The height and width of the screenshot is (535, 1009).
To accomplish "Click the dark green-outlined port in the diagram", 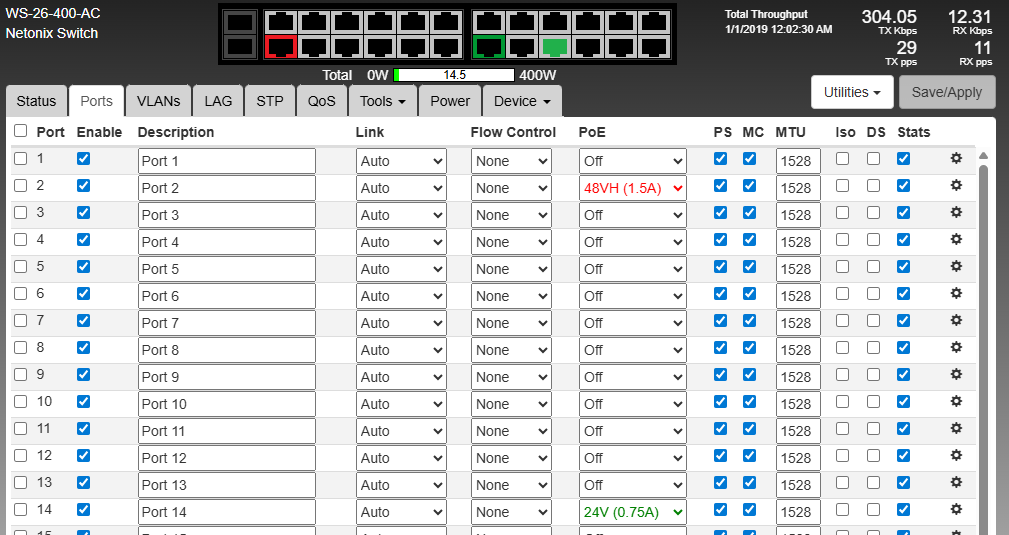I will (x=489, y=46).
